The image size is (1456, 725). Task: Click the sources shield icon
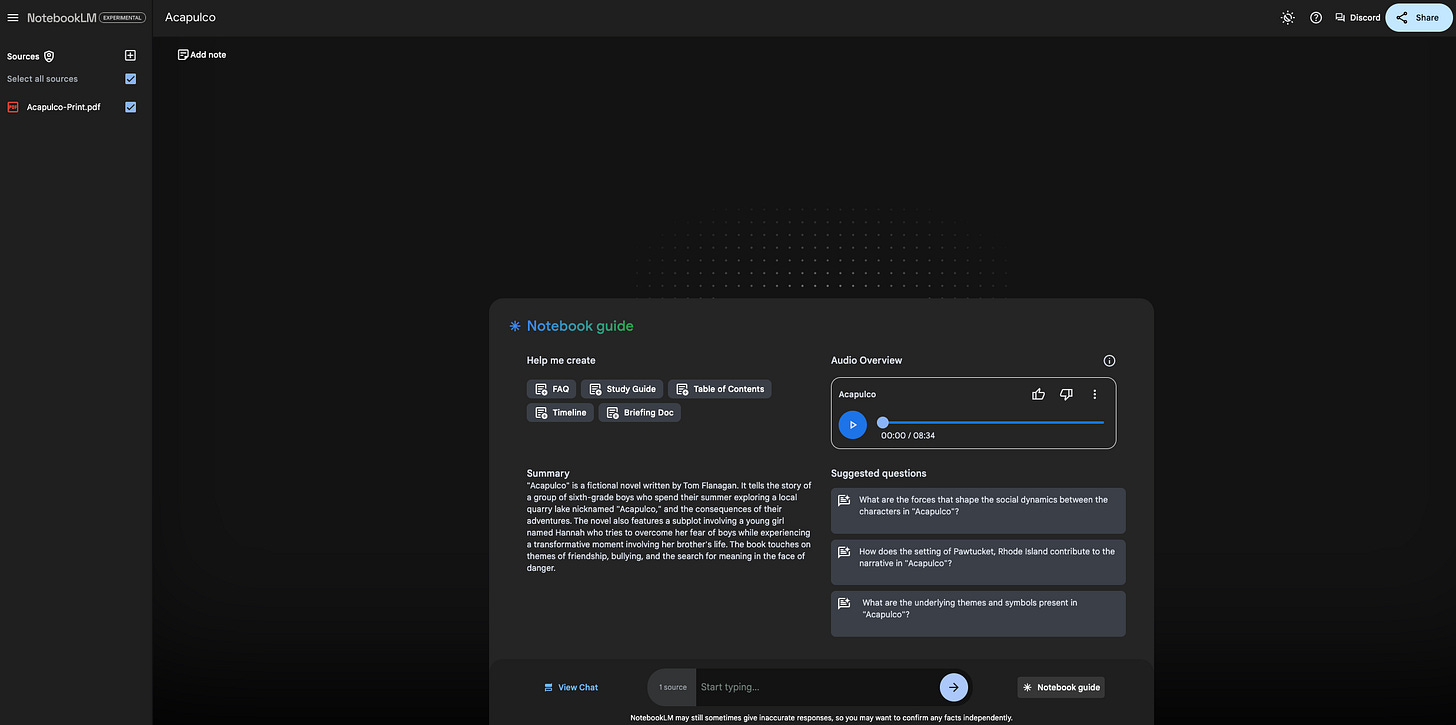coord(49,56)
